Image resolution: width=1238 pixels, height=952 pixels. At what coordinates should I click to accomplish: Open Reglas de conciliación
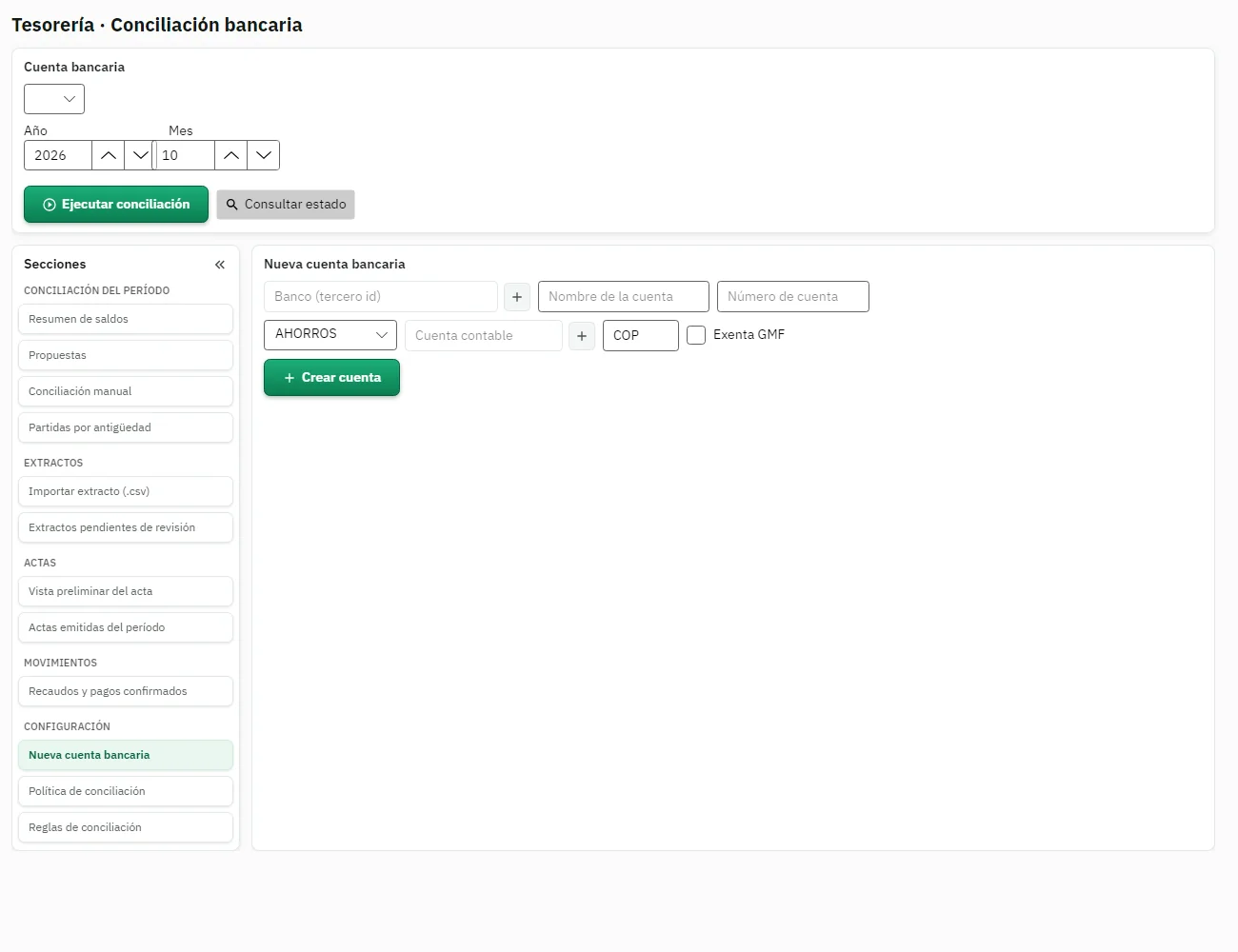click(126, 827)
